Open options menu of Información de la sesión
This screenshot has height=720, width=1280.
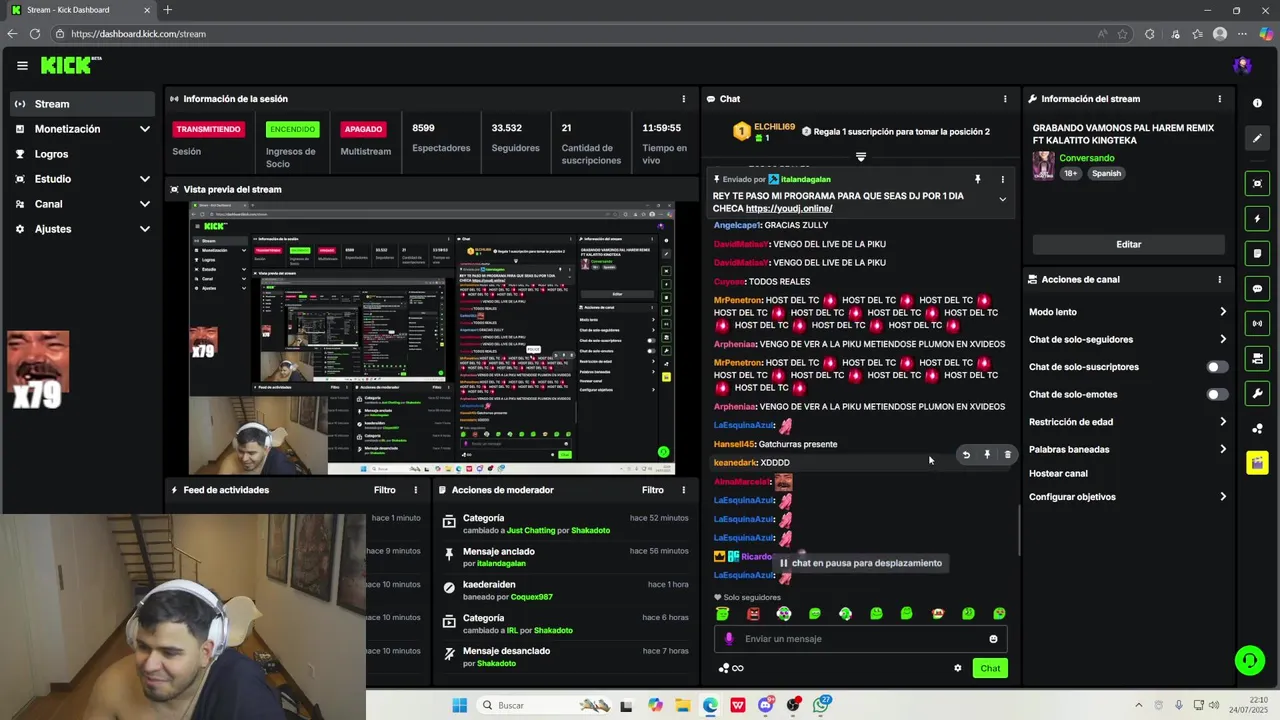click(x=684, y=99)
